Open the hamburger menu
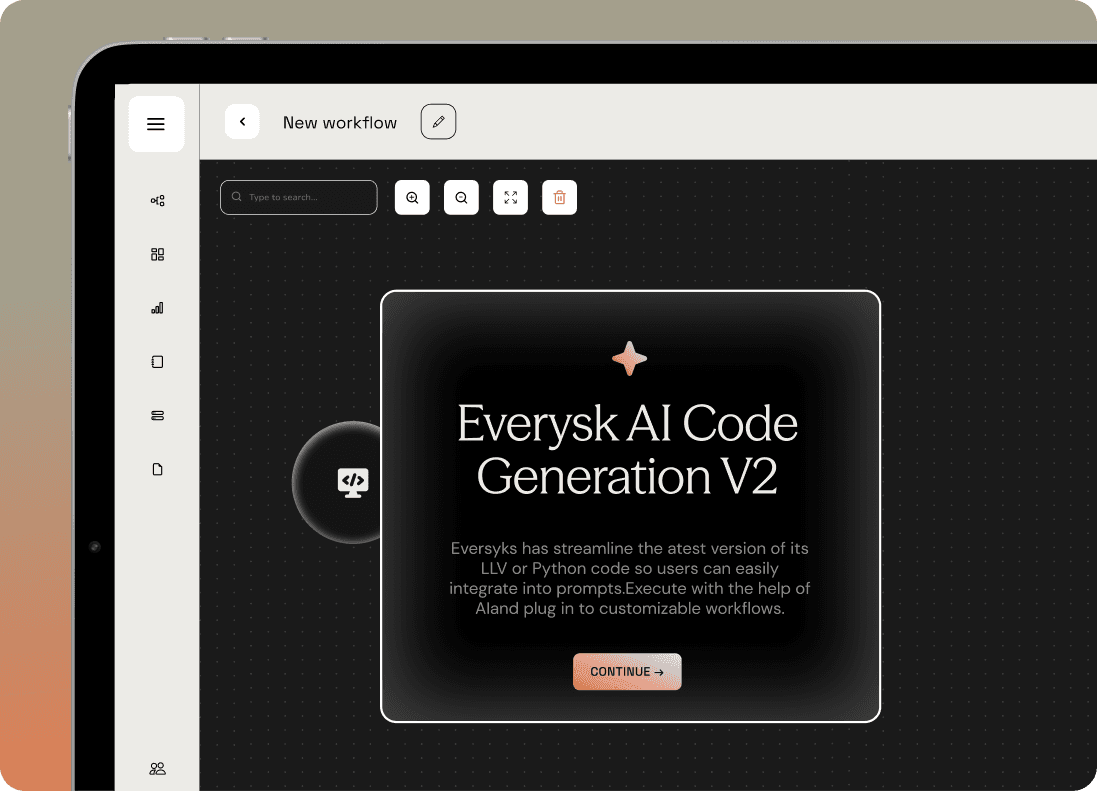 coord(156,124)
